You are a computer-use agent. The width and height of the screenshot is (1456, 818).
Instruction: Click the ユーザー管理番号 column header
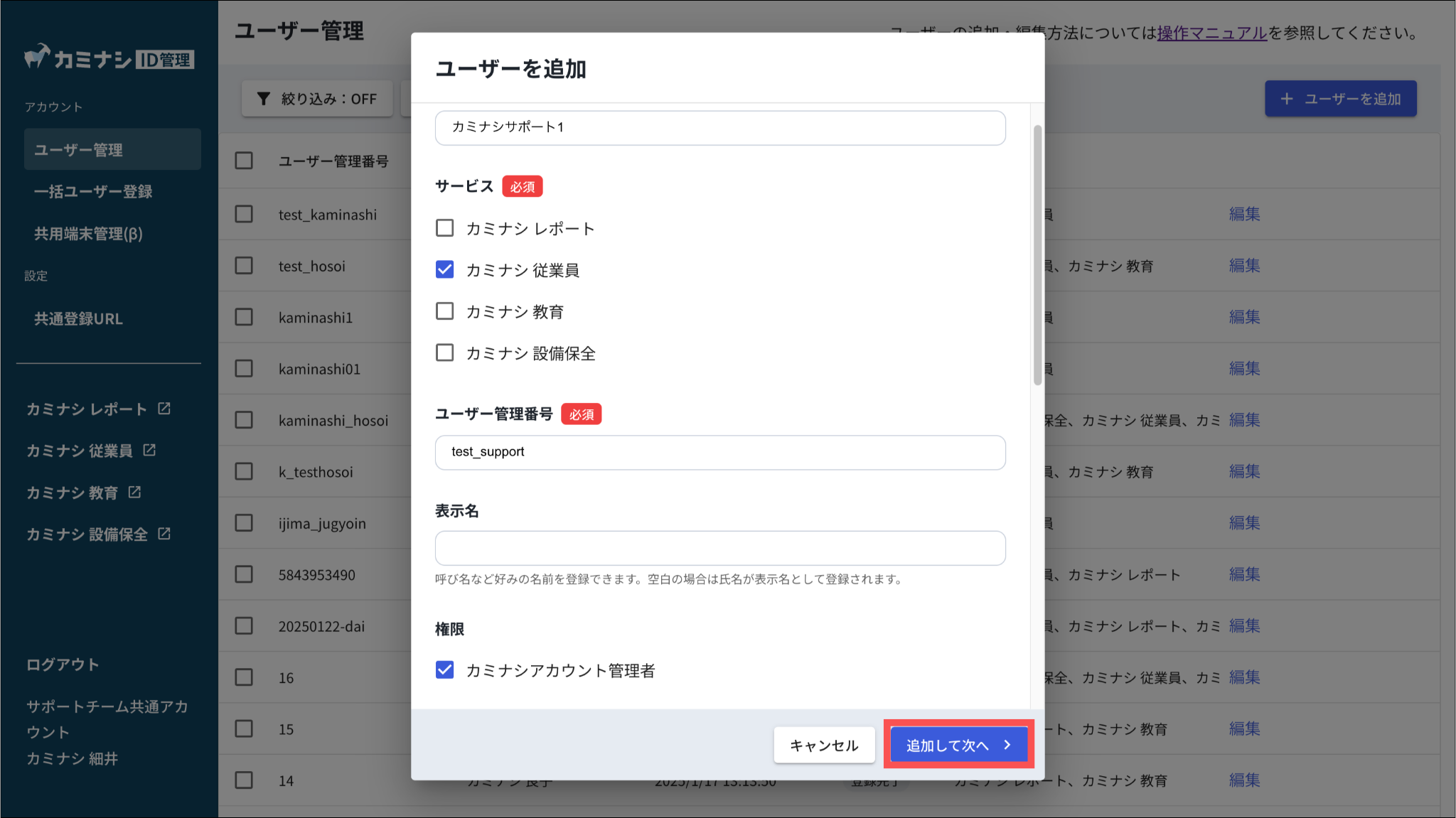pos(333,161)
